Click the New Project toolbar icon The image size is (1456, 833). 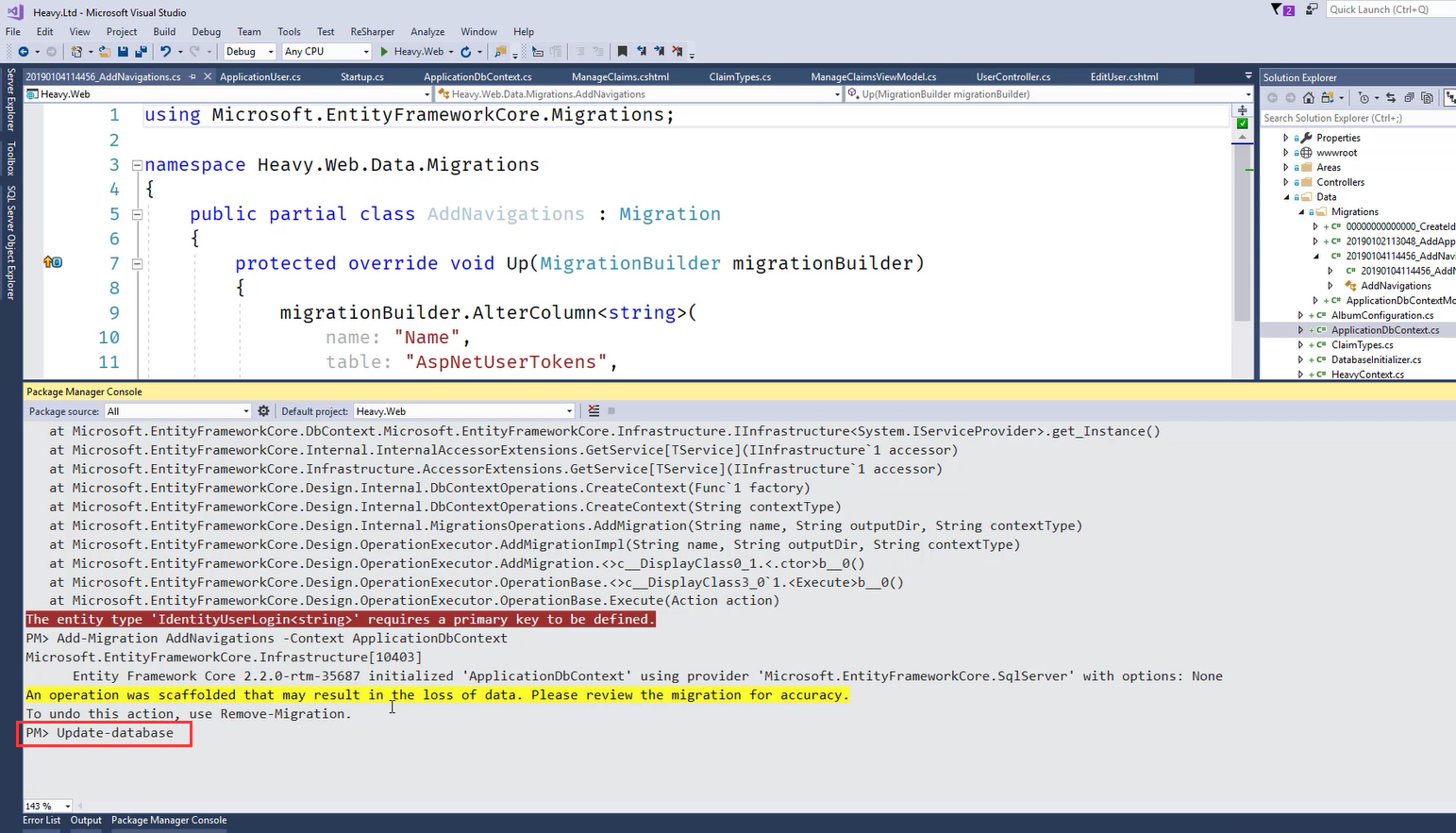(x=76, y=52)
